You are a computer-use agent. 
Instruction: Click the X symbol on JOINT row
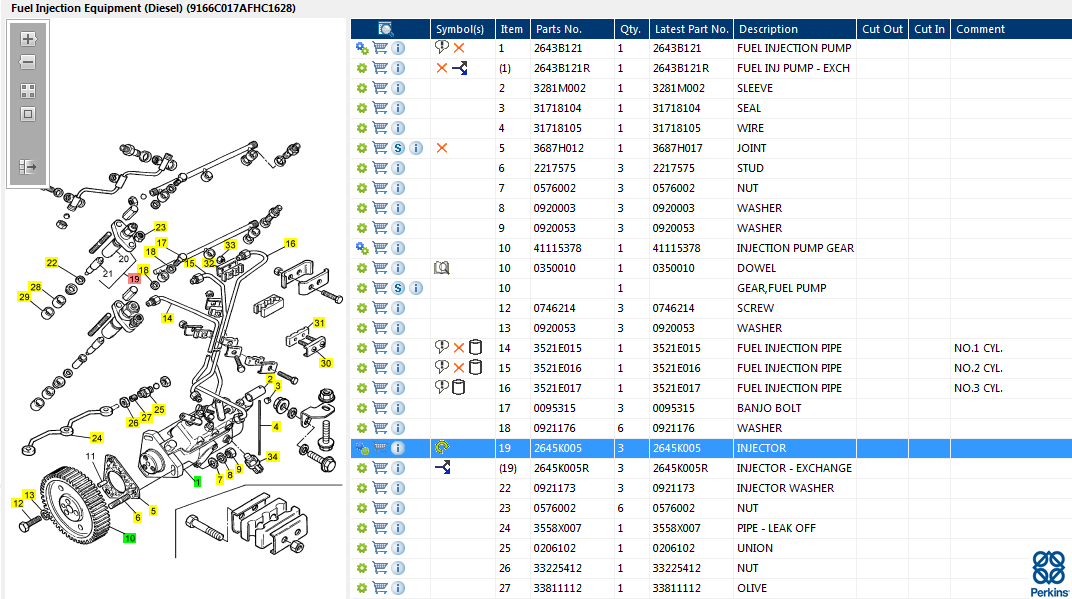(442, 148)
